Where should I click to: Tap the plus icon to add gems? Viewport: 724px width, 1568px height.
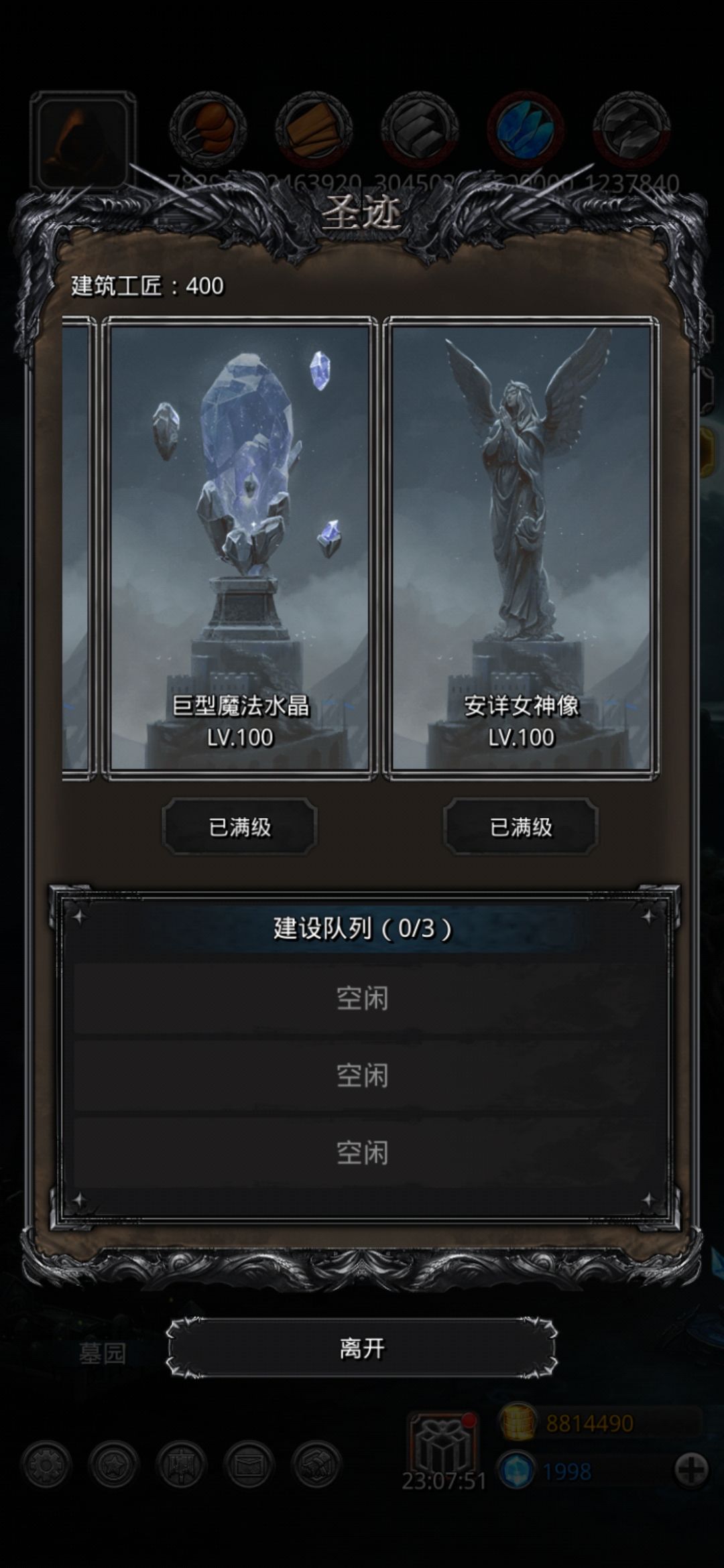pyautogui.click(x=690, y=1471)
